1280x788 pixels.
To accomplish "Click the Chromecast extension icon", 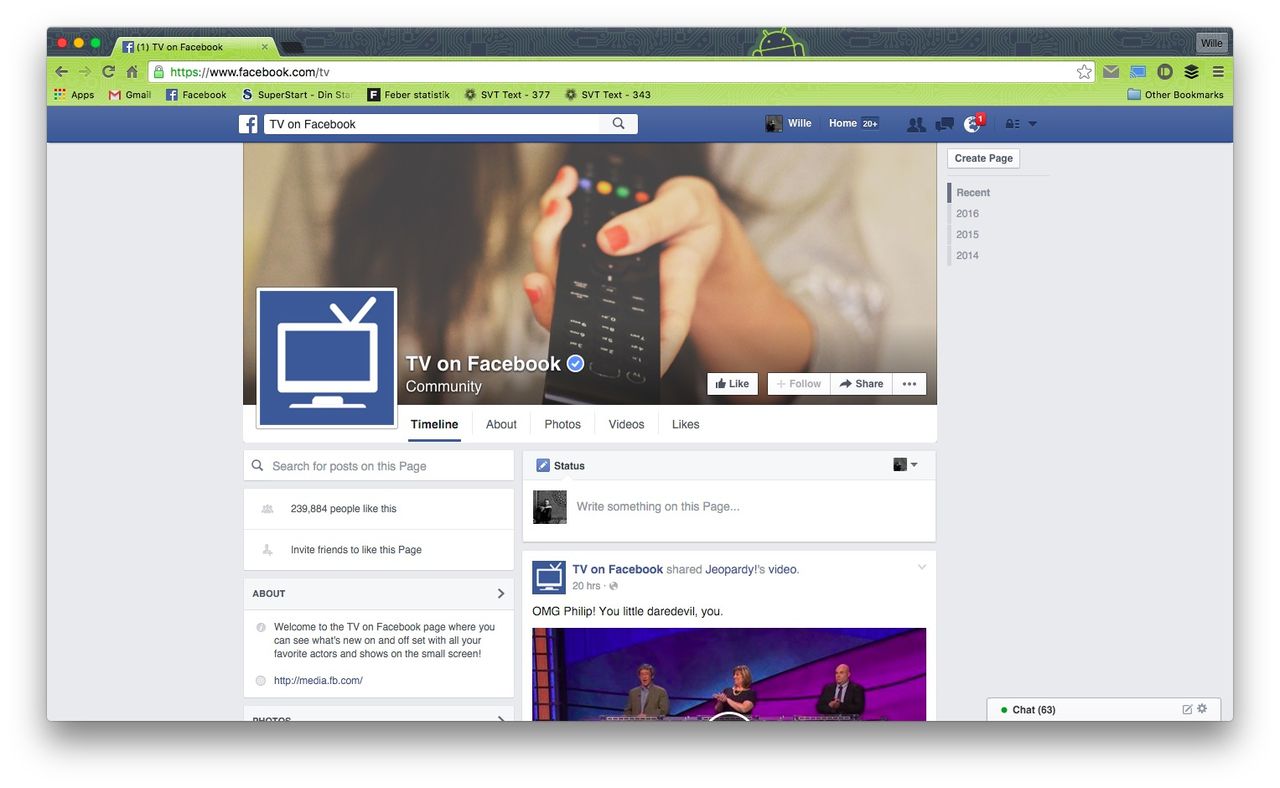I will click(x=1138, y=72).
